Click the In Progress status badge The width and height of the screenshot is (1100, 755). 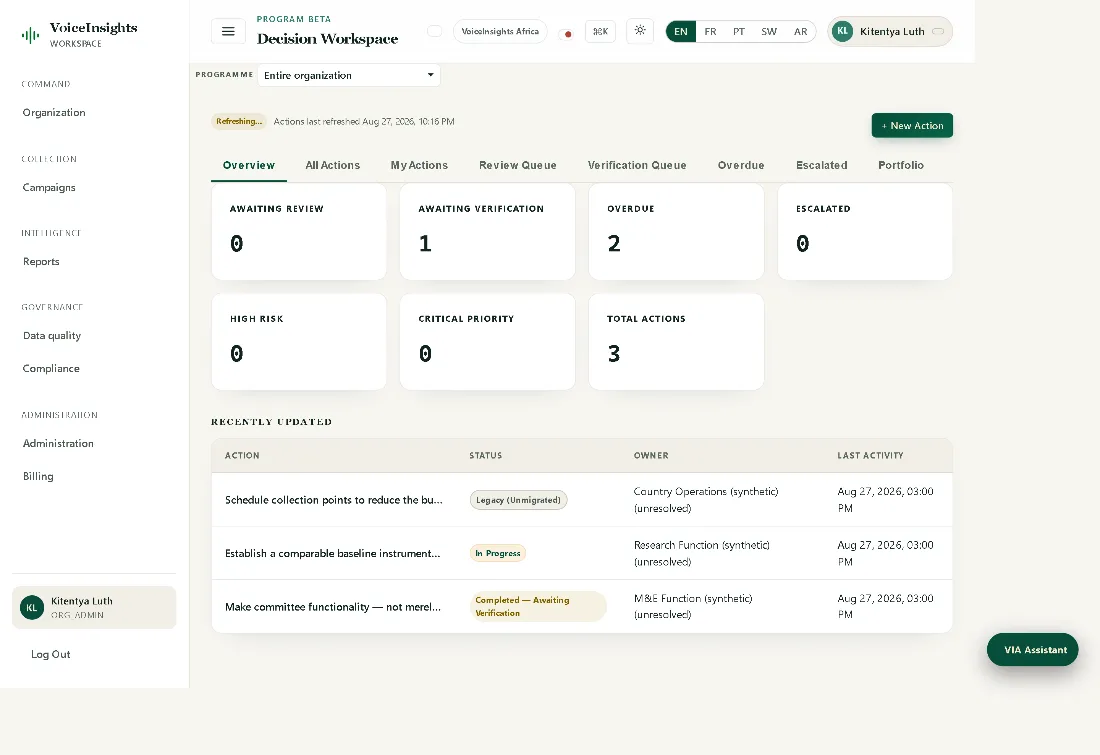point(498,553)
